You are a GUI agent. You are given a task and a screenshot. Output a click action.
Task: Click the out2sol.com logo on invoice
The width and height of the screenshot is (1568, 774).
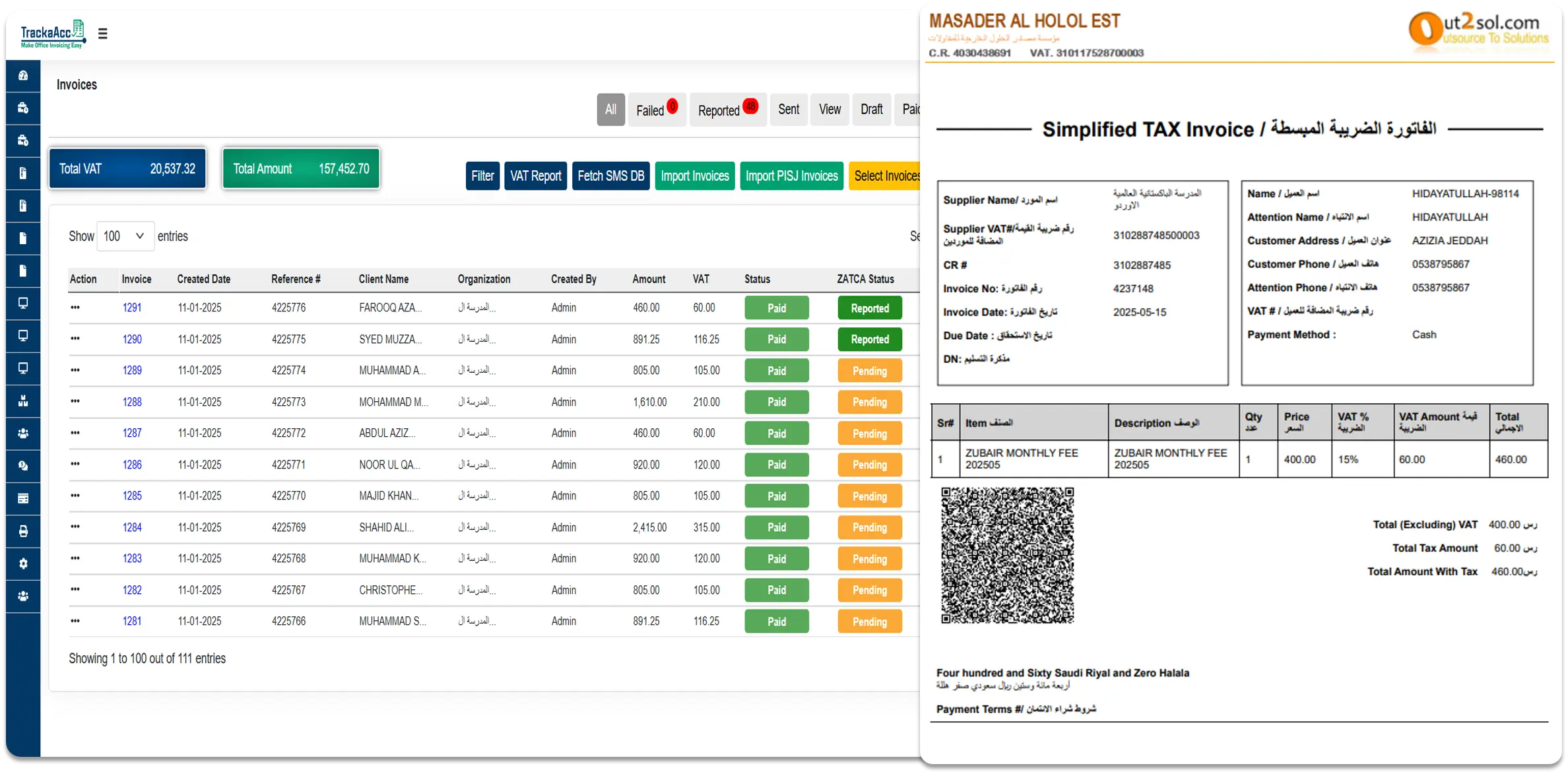tap(1478, 30)
